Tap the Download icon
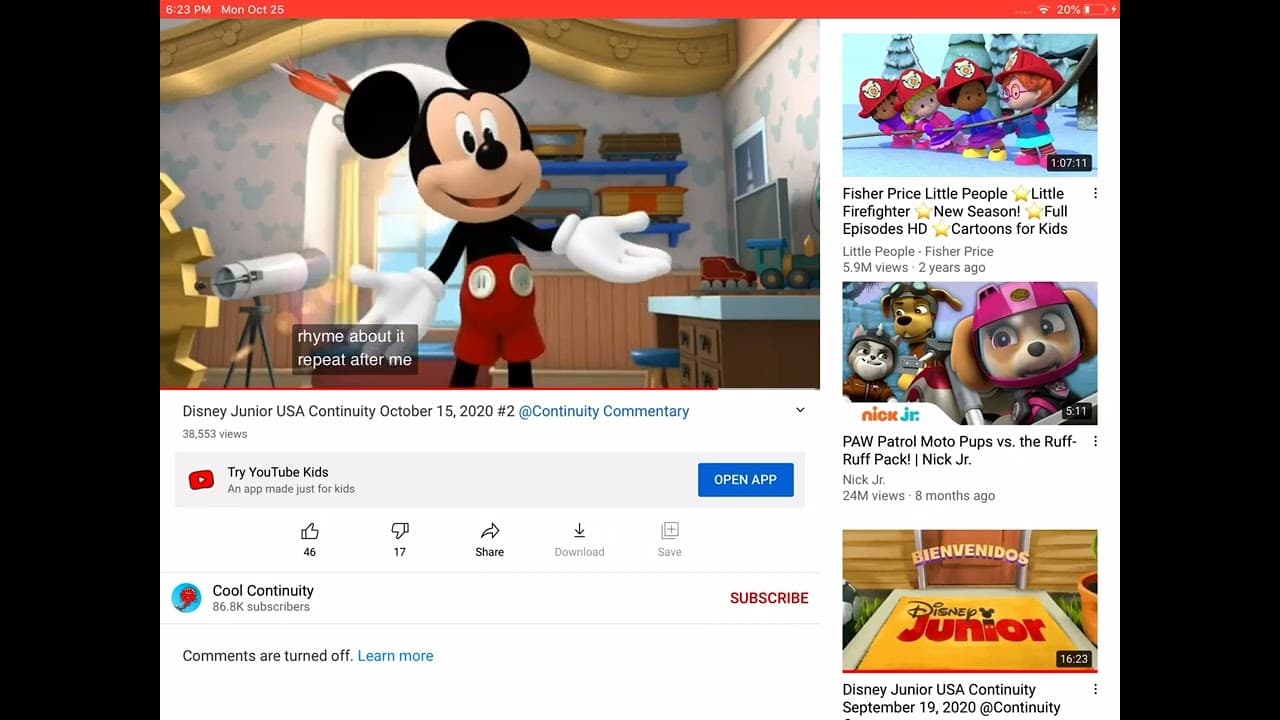1280x720 pixels. 579,531
